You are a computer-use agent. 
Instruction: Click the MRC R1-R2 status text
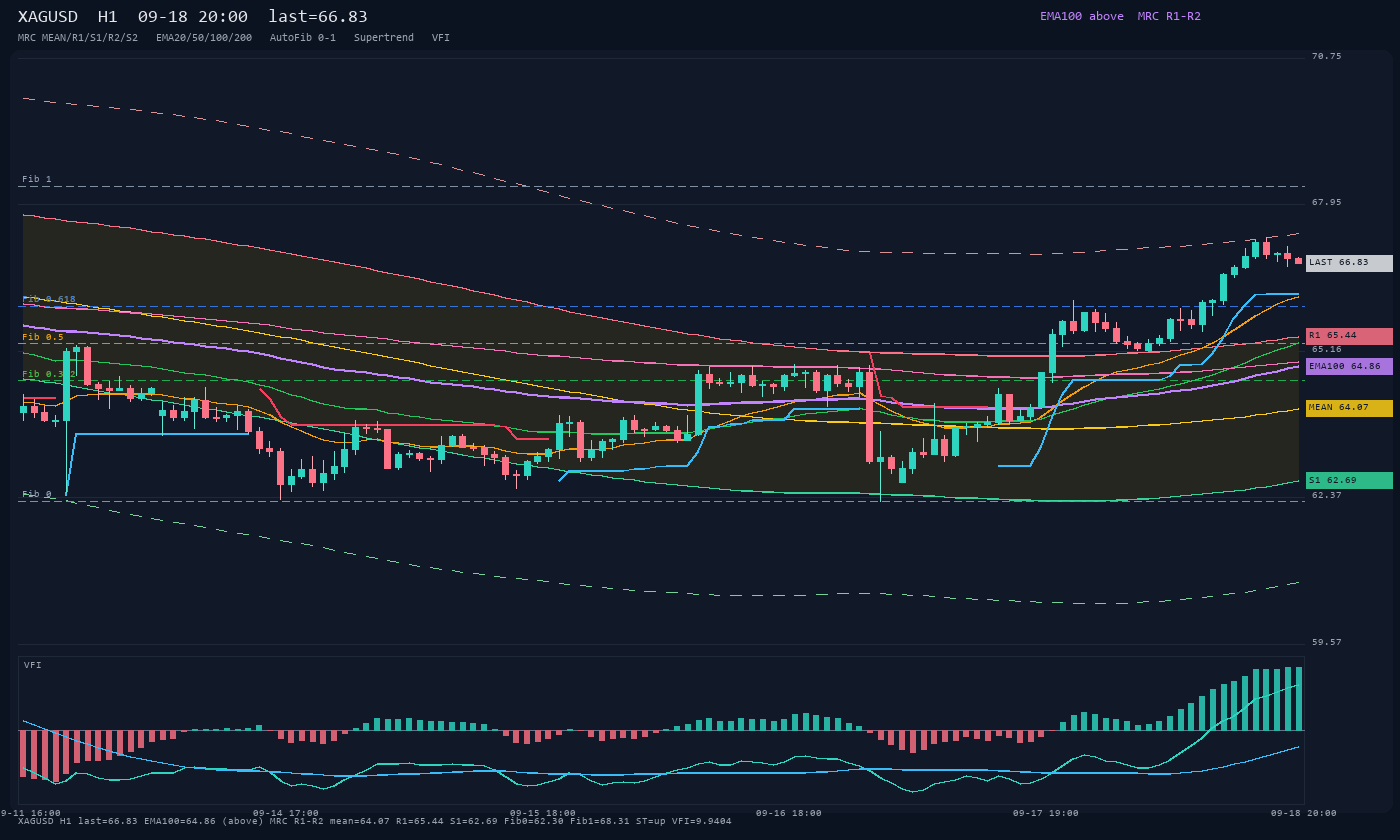[x=1169, y=16]
